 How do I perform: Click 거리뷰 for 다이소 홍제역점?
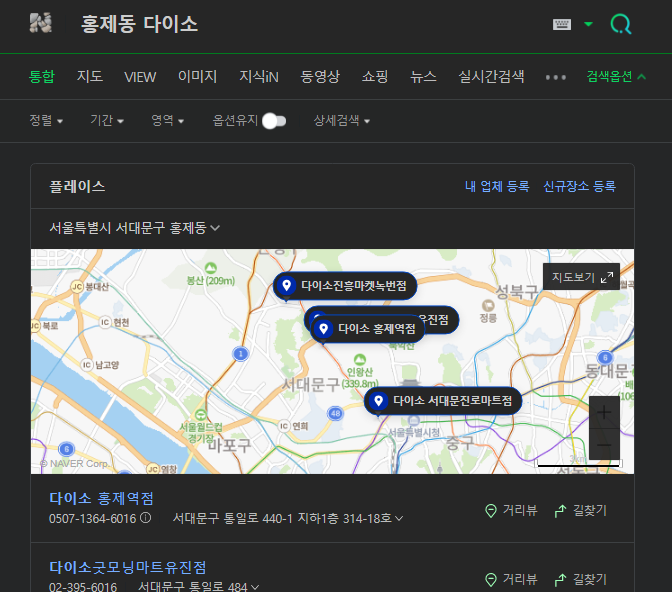(511, 510)
